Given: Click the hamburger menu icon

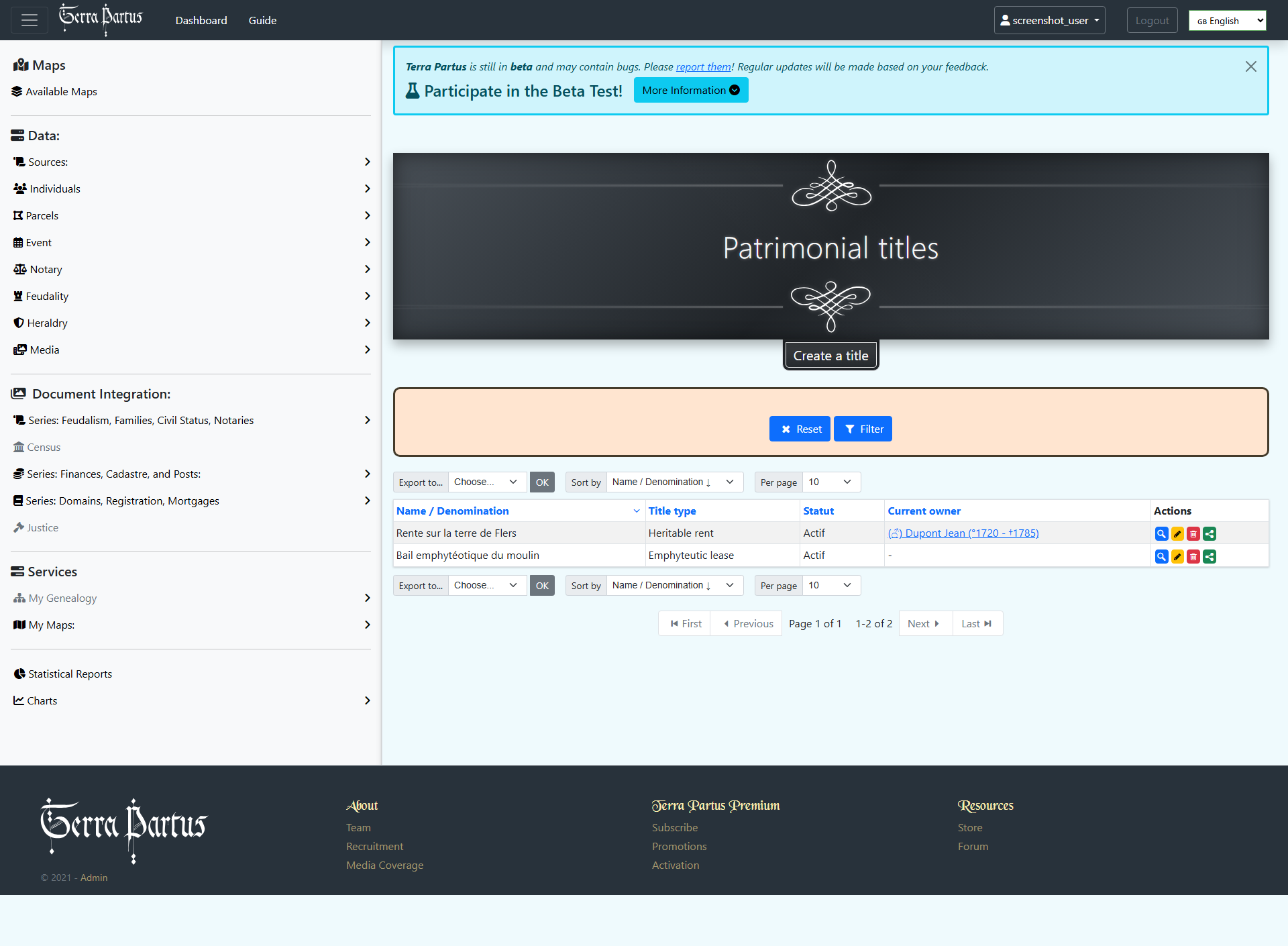Looking at the screenshot, I should tap(30, 20).
